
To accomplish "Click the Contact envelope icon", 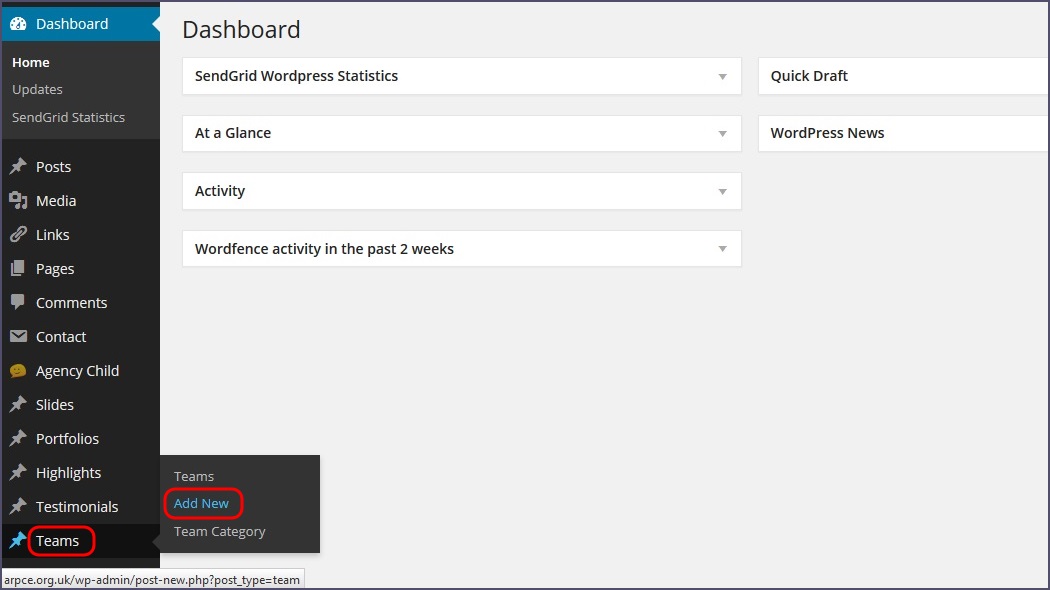I will pyautogui.click(x=18, y=337).
